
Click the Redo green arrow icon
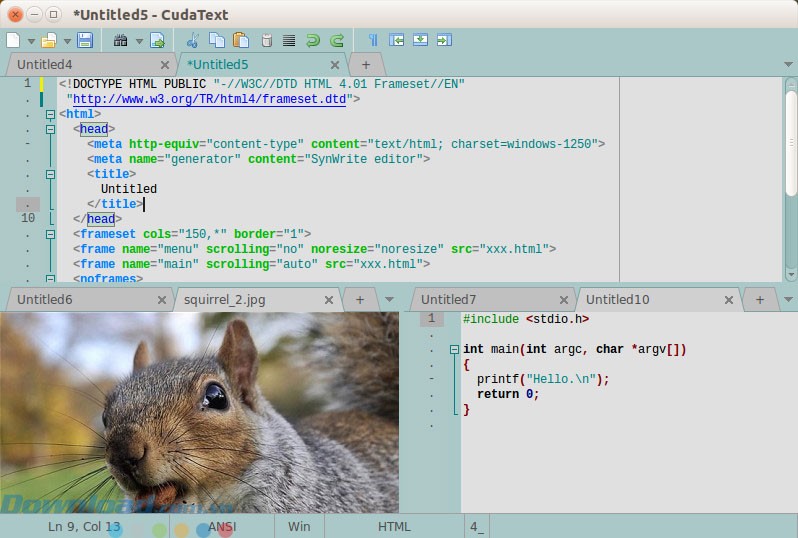pyautogui.click(x=337, y=41)
